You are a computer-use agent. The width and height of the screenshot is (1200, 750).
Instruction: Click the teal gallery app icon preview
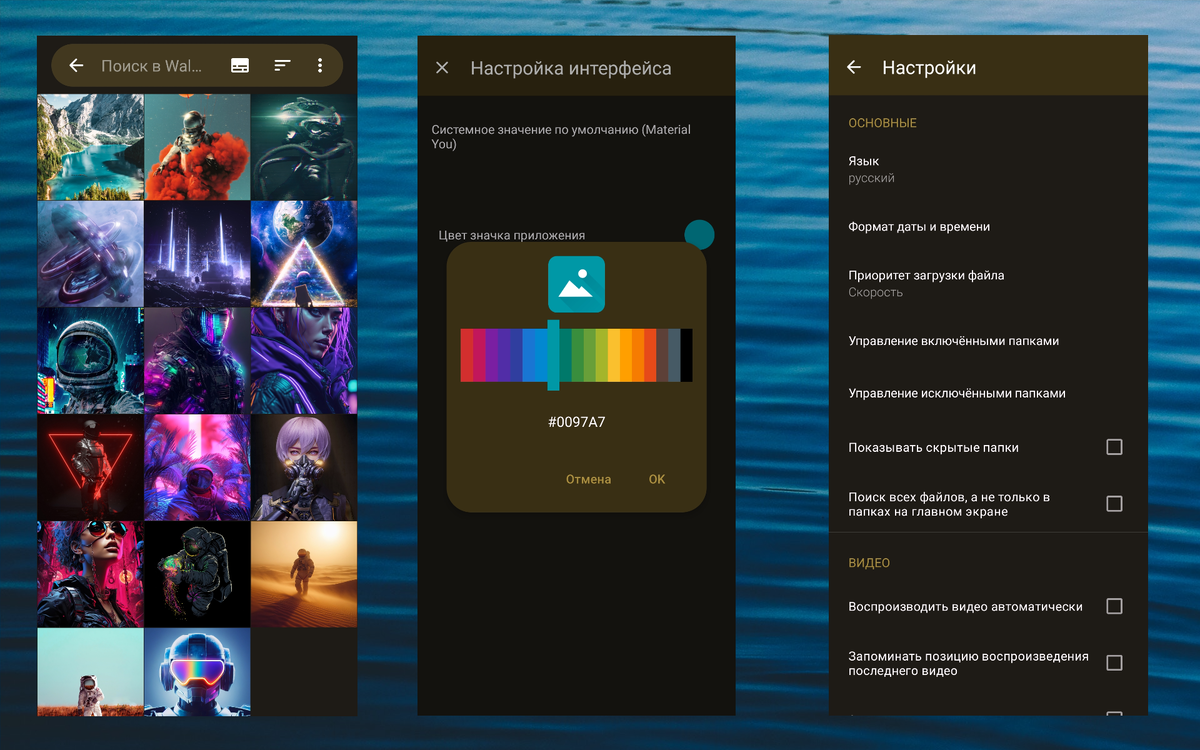click(x=576, y=284)
